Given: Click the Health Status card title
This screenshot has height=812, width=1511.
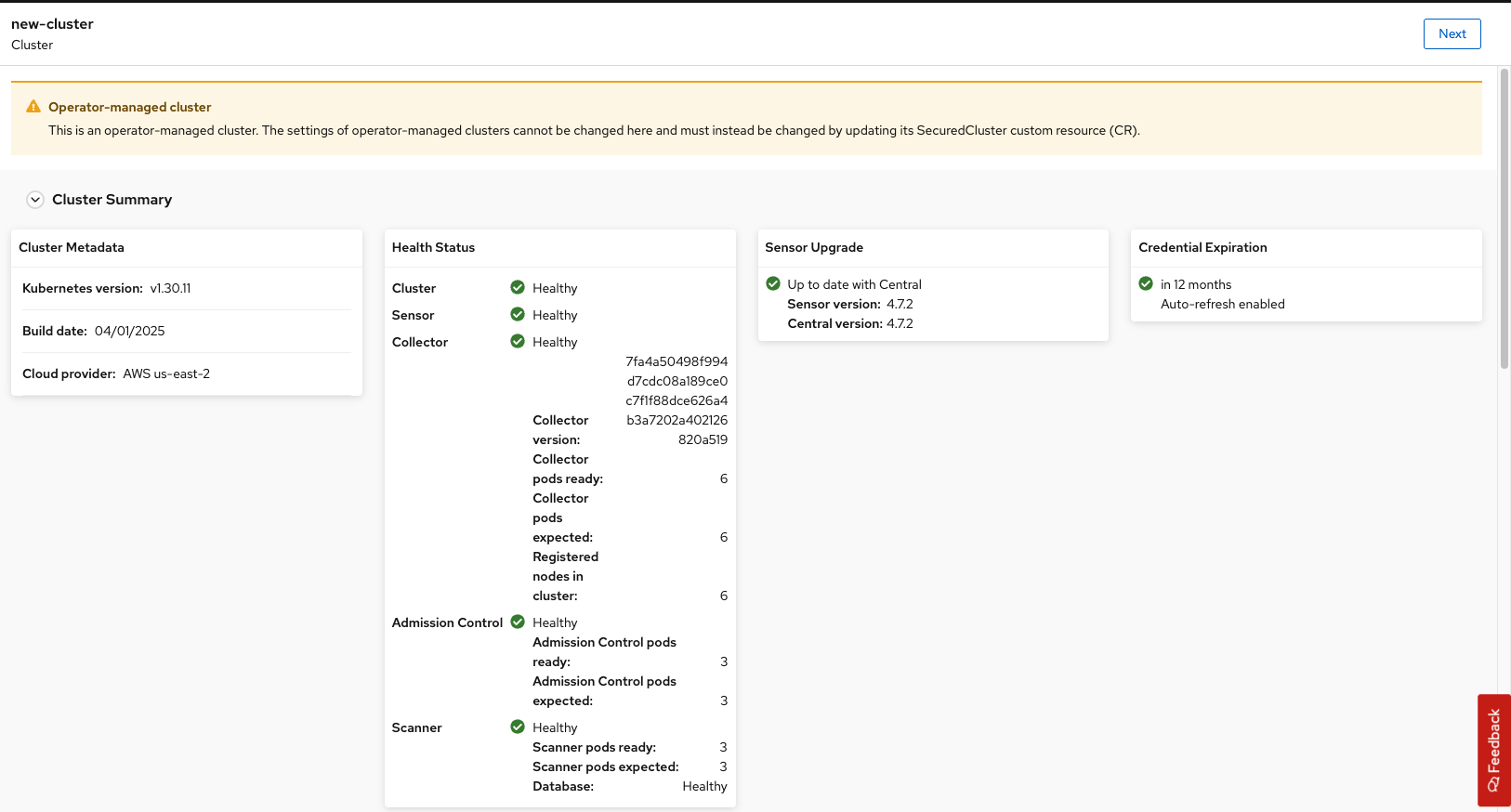Looking at the screenshot, I should tap(433, 247).
